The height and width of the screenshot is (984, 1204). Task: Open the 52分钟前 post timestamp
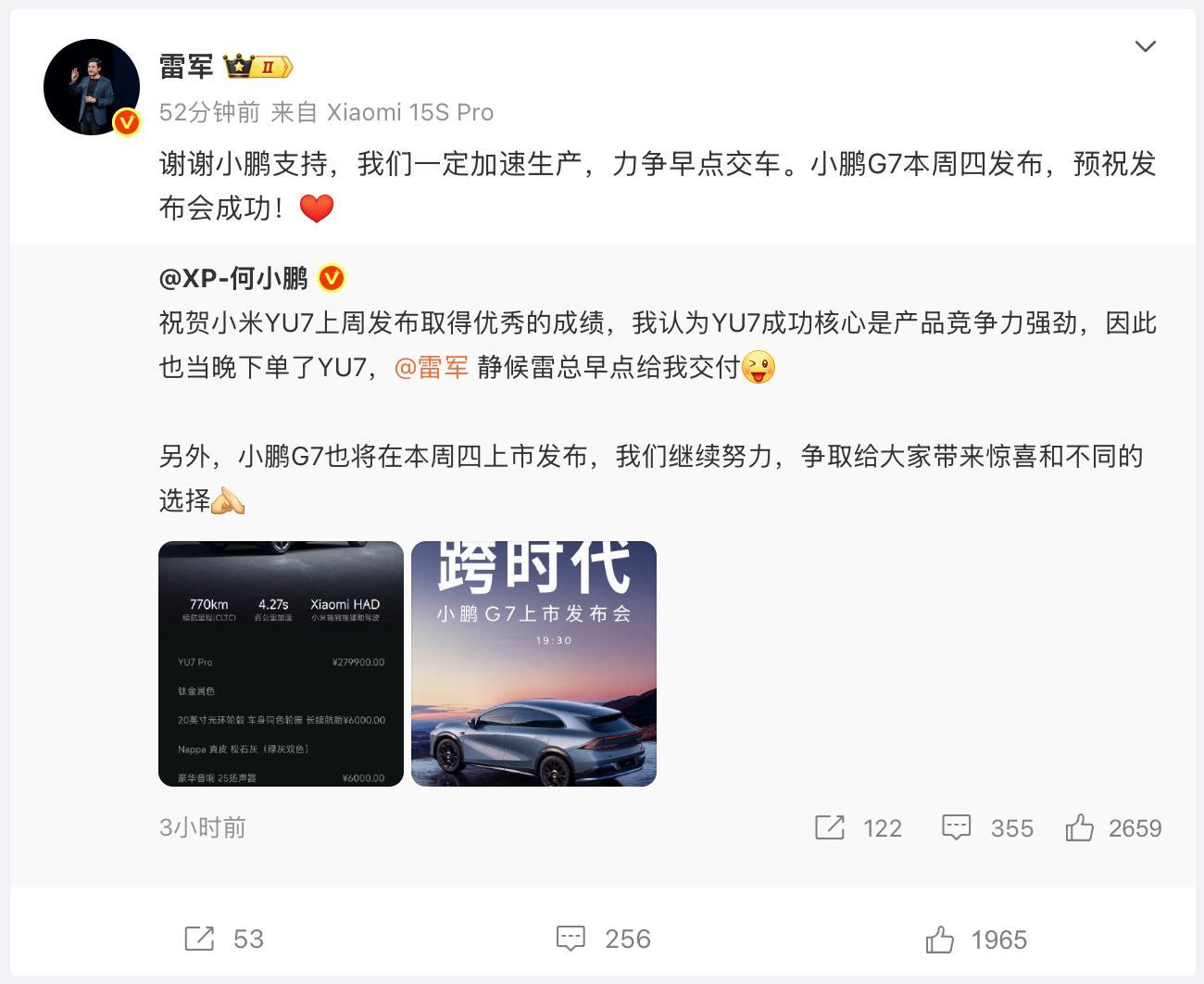209,112
